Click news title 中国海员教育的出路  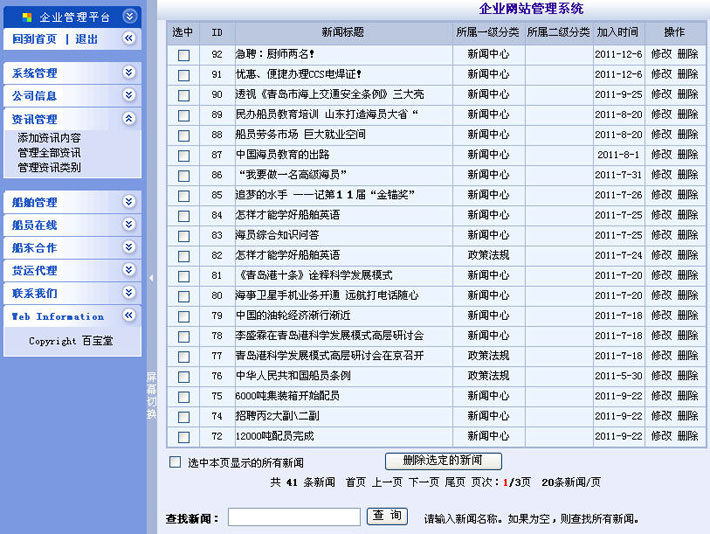tap(283, 155)
